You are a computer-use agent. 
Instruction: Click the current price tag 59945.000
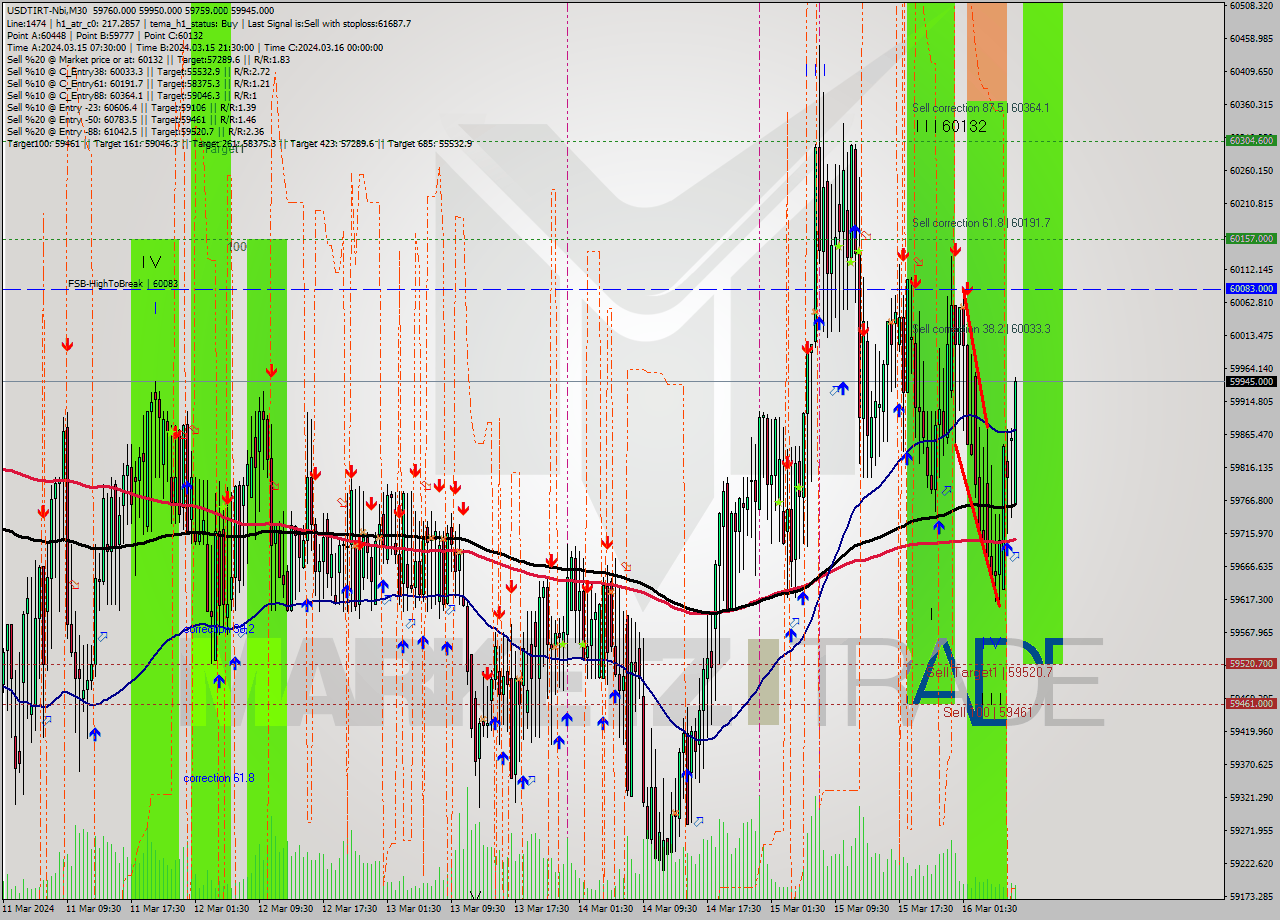[x=1251, y=381]
